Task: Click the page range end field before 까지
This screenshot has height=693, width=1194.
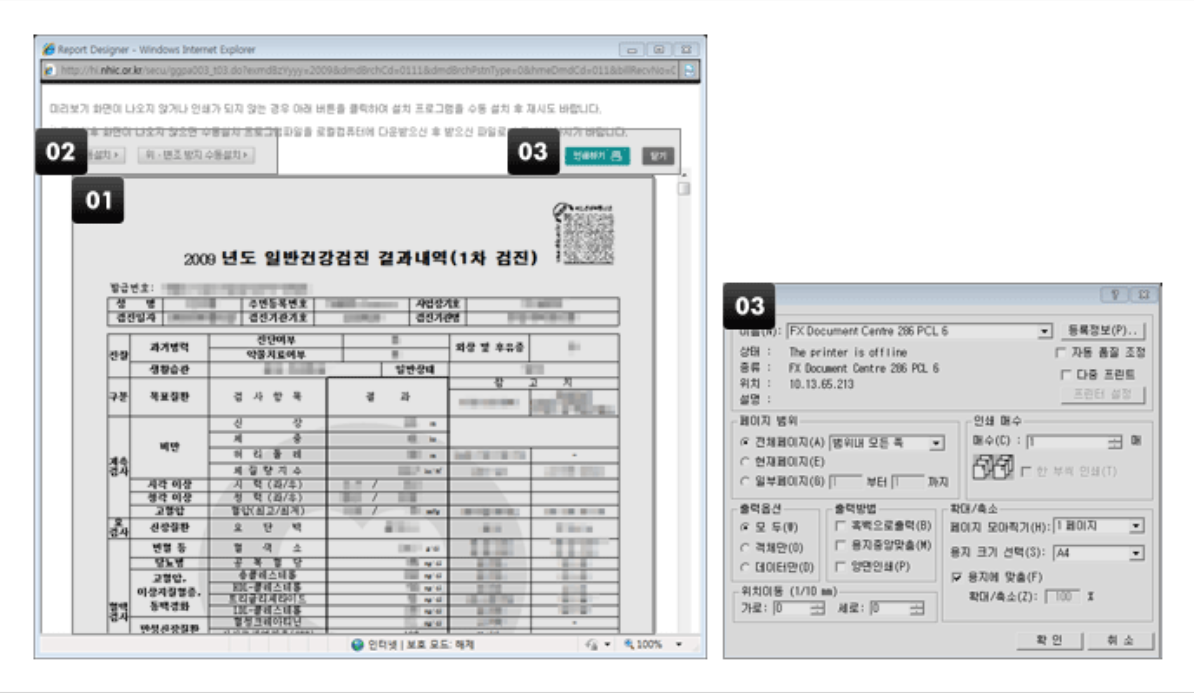Action: (907, 482)
